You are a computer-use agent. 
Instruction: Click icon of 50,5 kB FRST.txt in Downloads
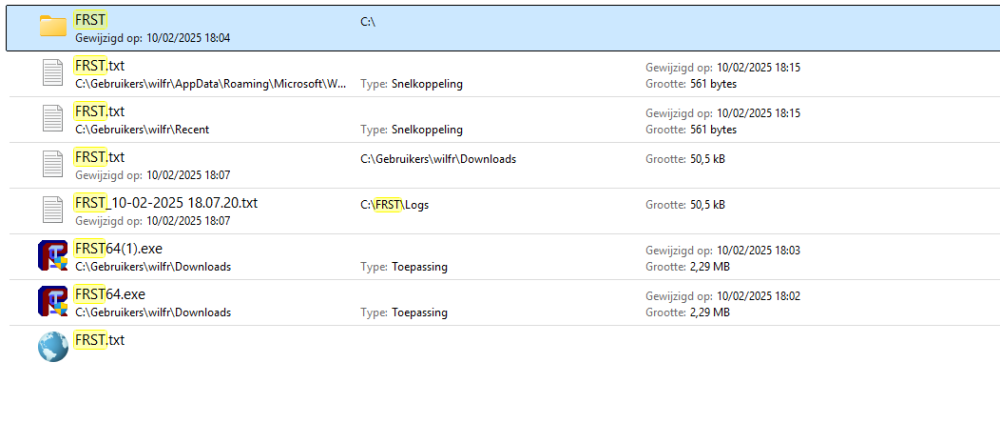[x=53, y=165]
